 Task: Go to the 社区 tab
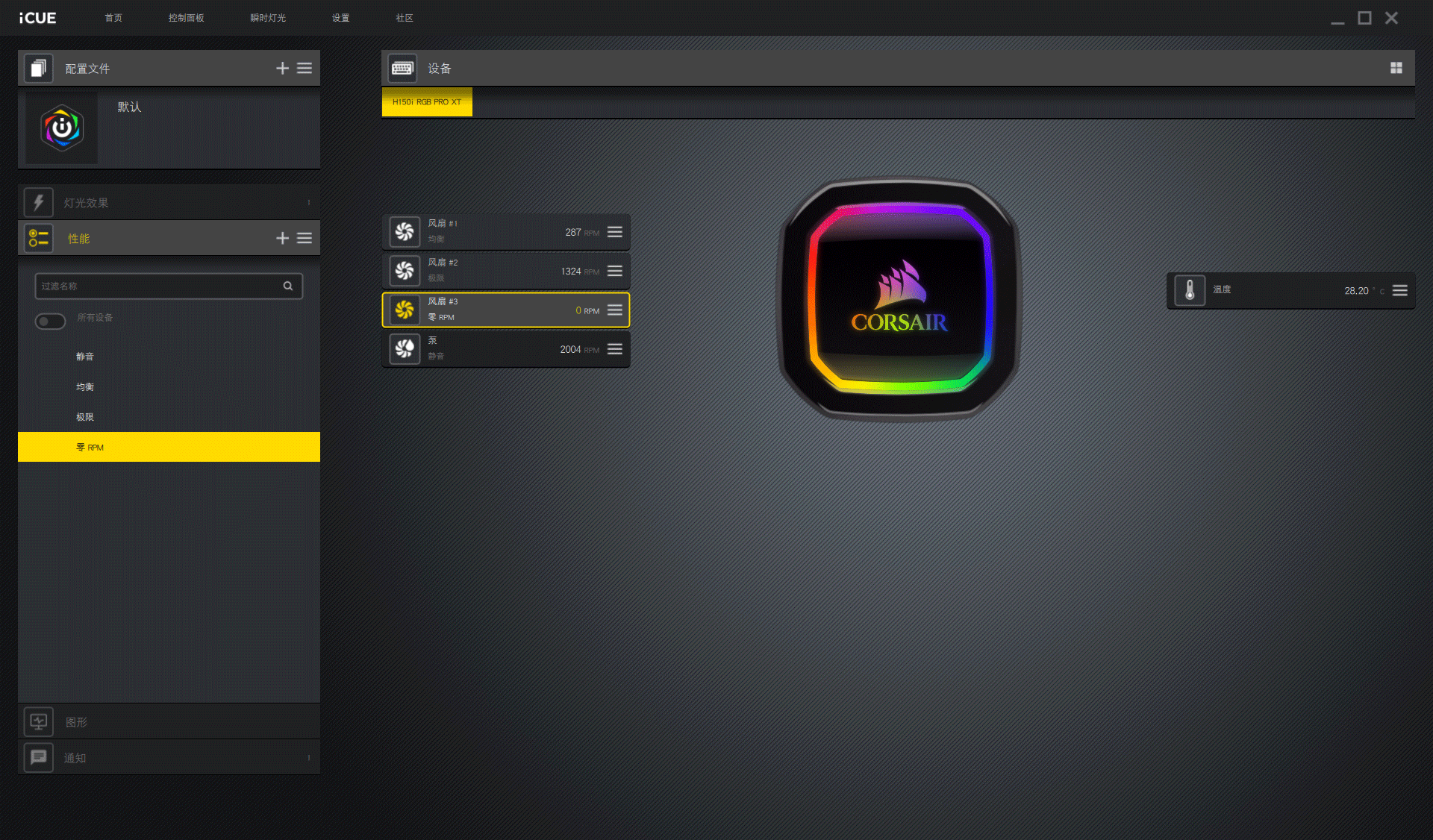[x=405, y=18]
